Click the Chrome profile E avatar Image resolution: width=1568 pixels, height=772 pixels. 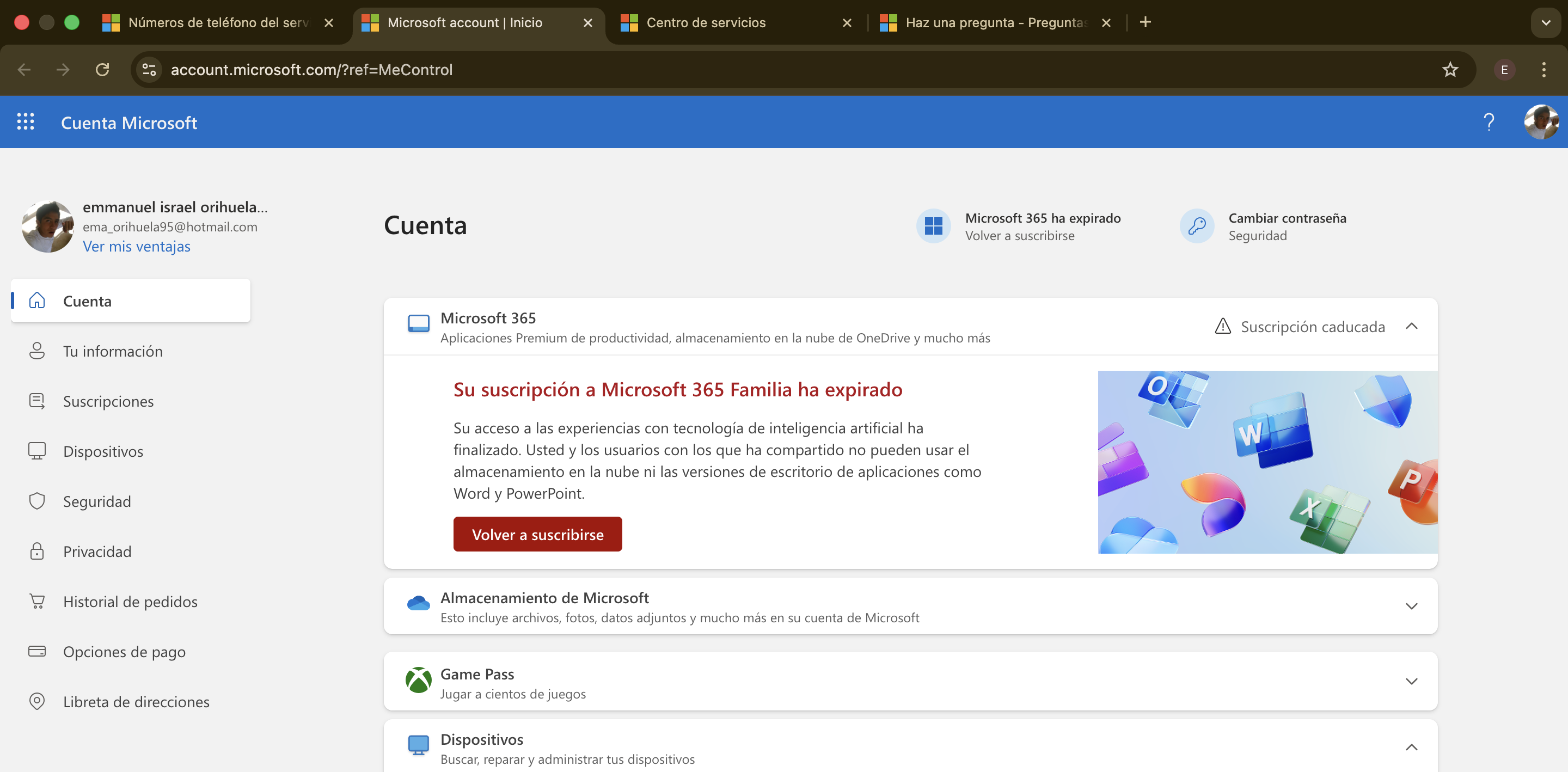(x=1504, y=69)
